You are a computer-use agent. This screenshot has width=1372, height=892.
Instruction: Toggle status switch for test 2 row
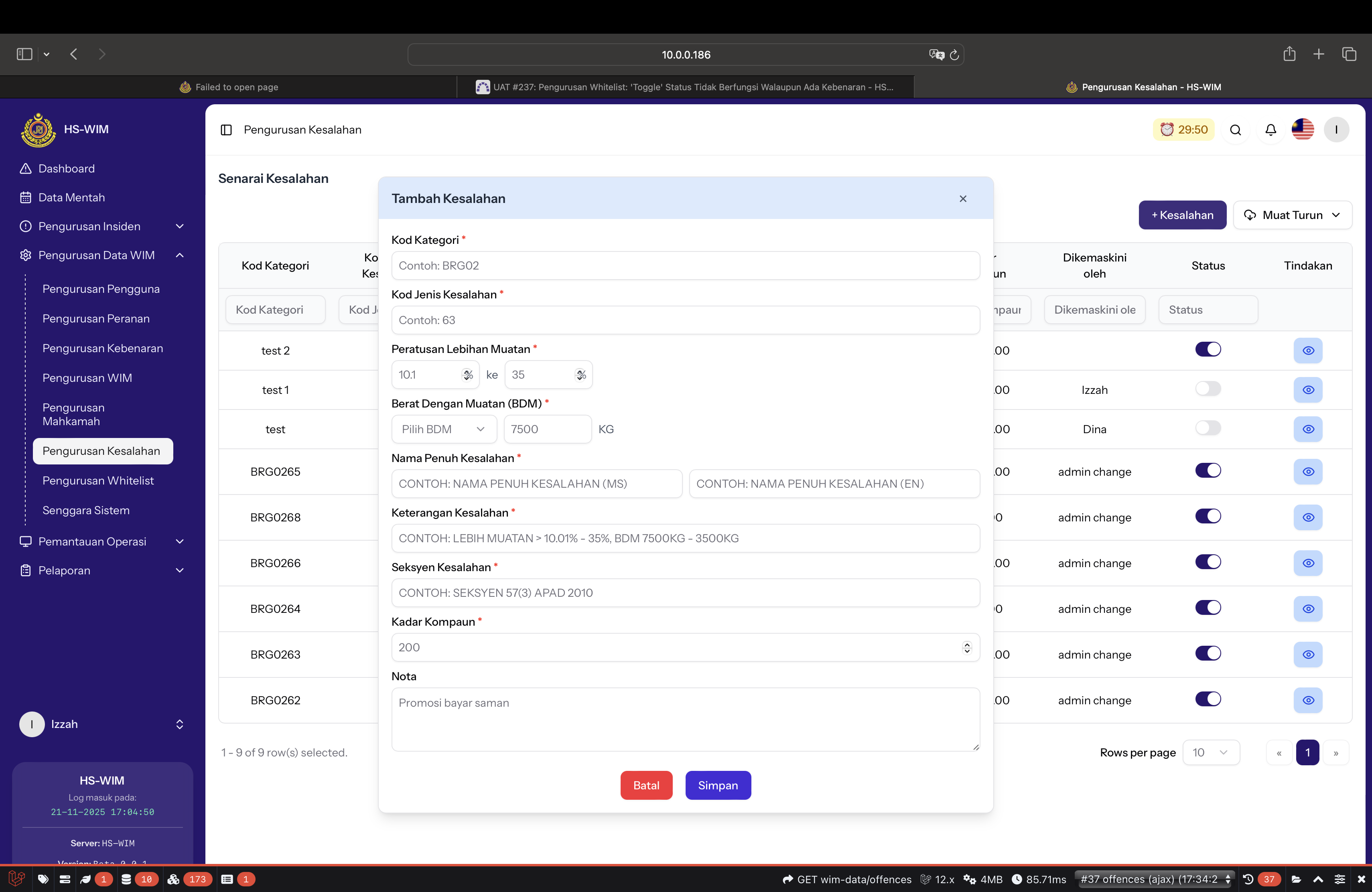click(1208, 349)
